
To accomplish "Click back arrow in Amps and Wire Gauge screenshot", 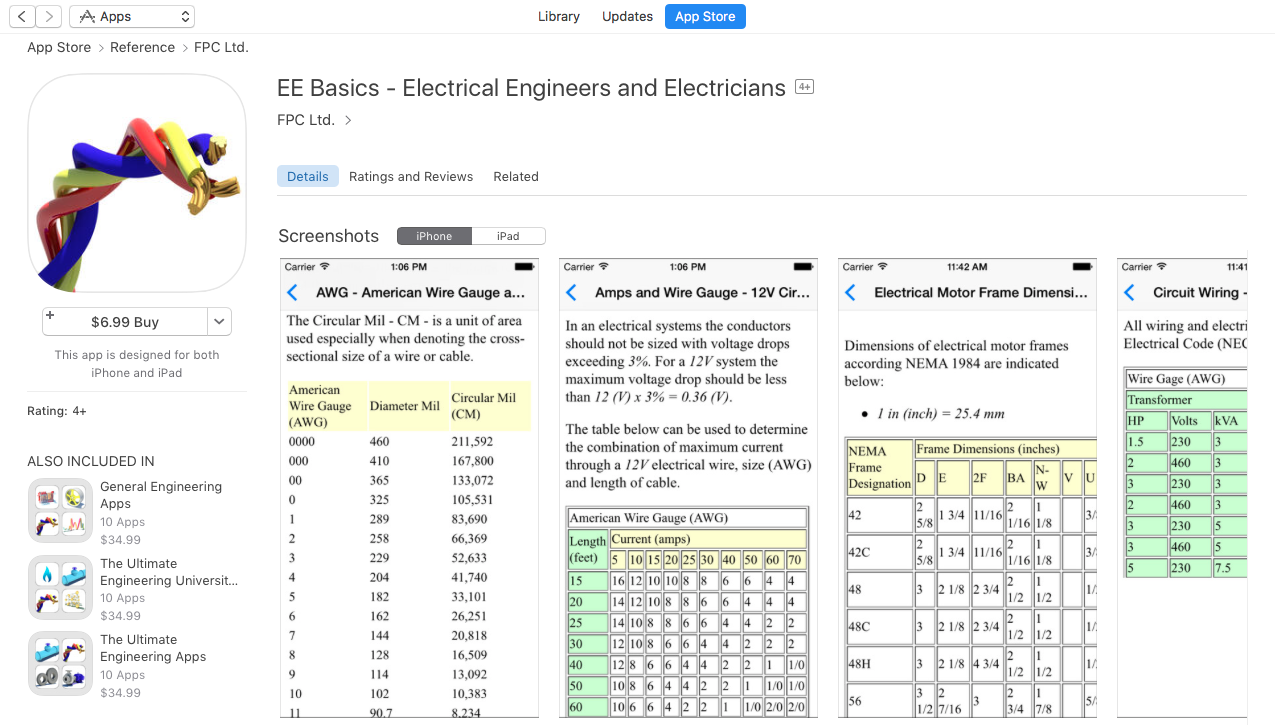I will coord(571,293).
